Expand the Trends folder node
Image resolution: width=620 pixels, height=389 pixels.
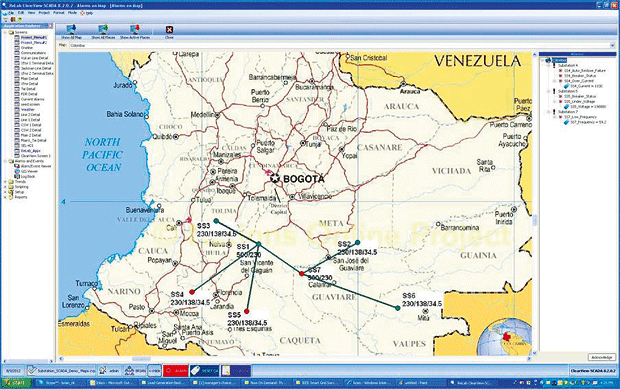pos(5,181)
